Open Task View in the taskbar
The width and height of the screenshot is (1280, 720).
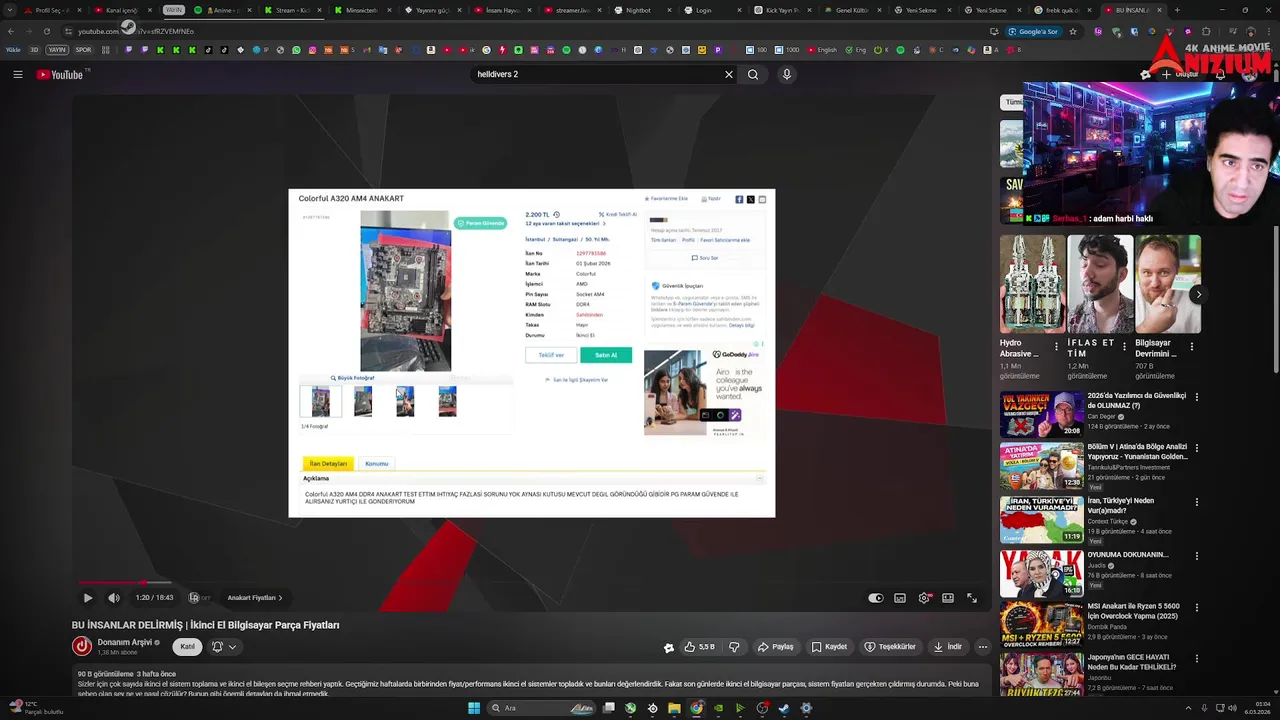pyautogui.click(x=608, y=708)
